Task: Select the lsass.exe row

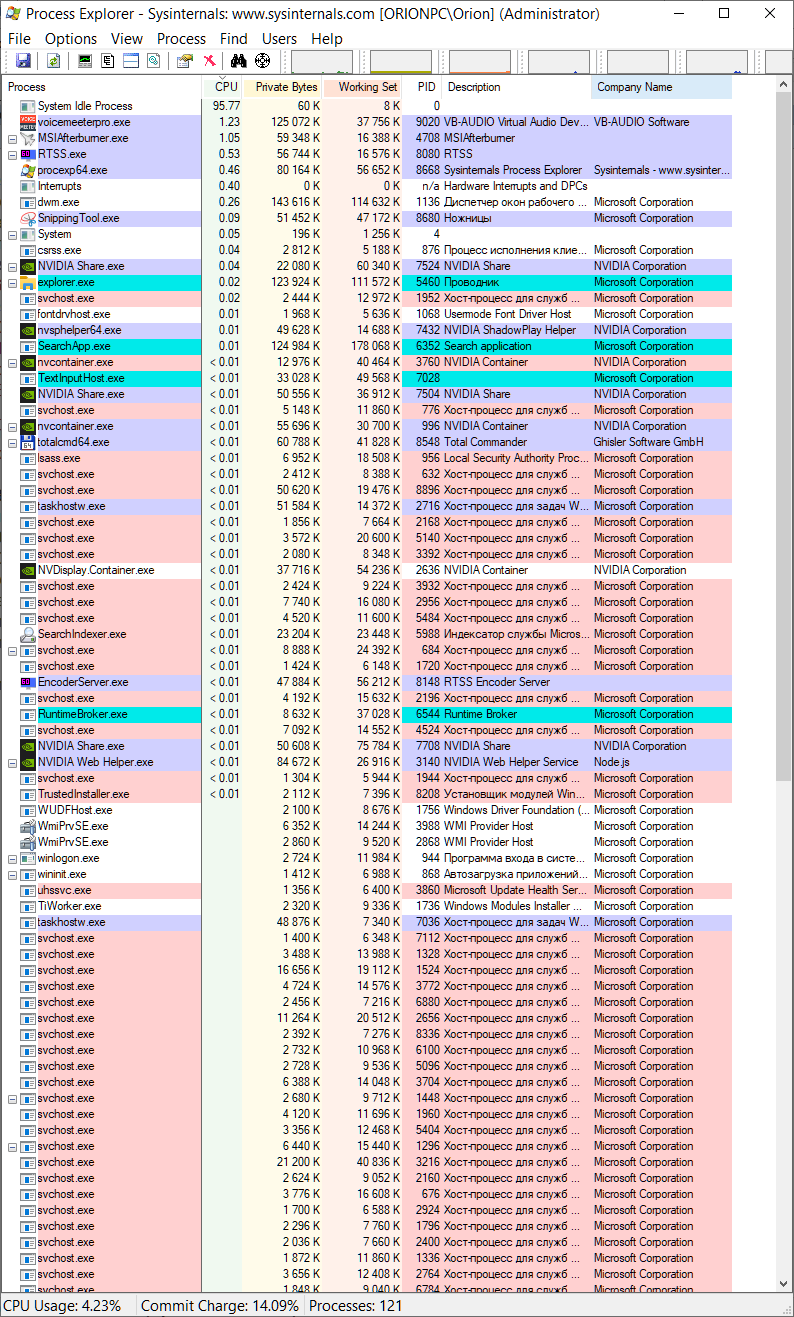Action: (367, 458)
